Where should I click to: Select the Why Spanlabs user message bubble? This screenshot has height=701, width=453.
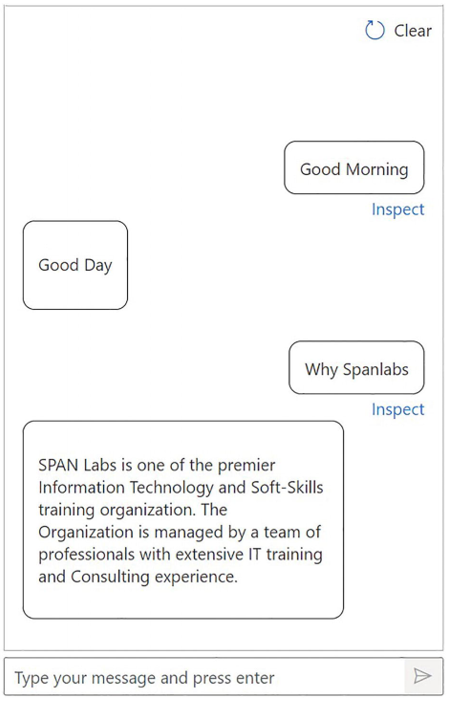356,367
